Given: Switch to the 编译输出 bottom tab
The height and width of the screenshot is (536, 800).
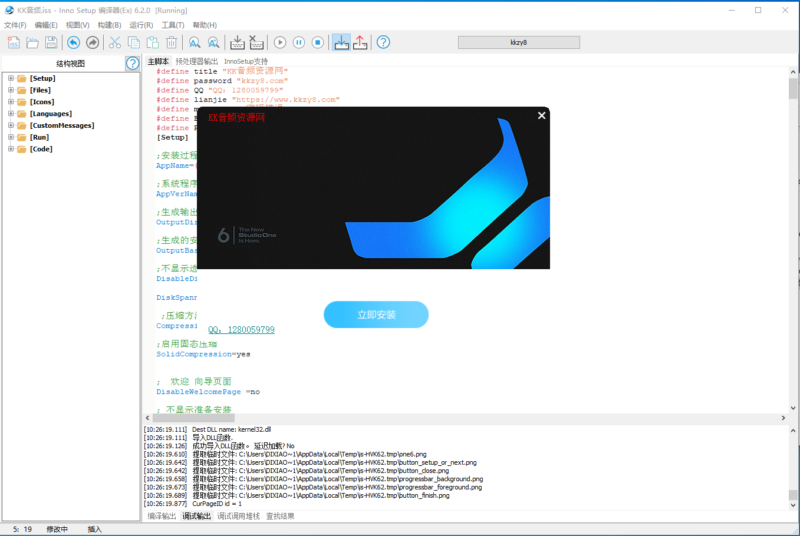Looking at the screenshot, I should [161, 516].
